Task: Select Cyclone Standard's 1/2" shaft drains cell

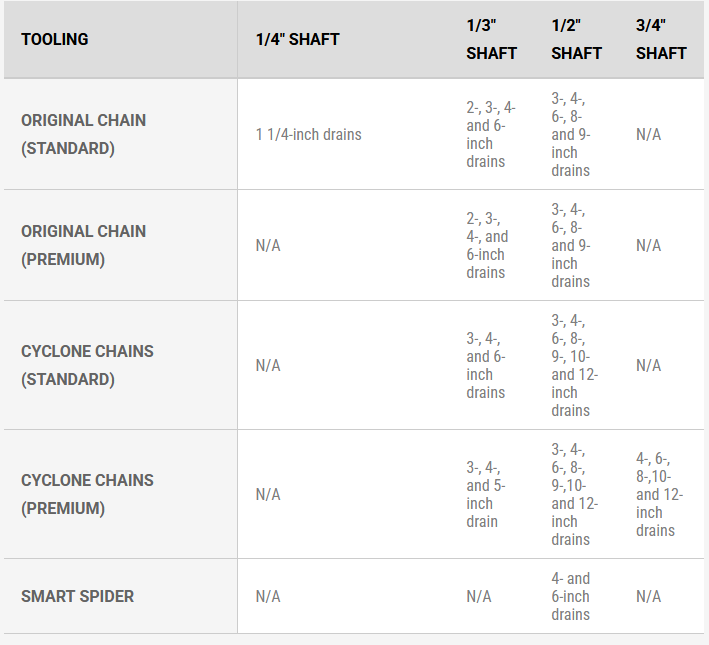Action: 574,365
